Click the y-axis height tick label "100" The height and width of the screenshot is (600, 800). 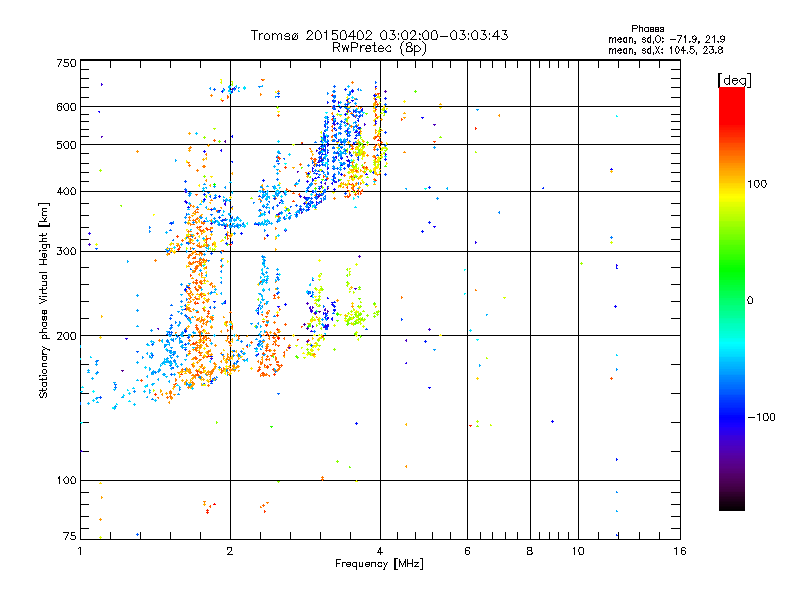tap(66, 481)
